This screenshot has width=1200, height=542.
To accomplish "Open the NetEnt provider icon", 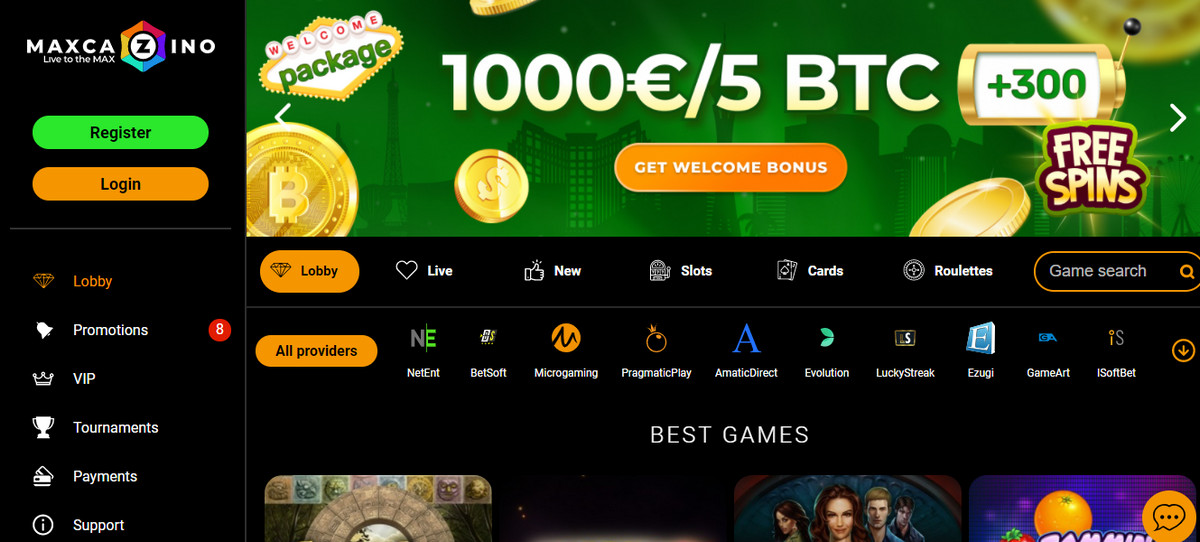I will pyautogui.click(x=423, y=338).
